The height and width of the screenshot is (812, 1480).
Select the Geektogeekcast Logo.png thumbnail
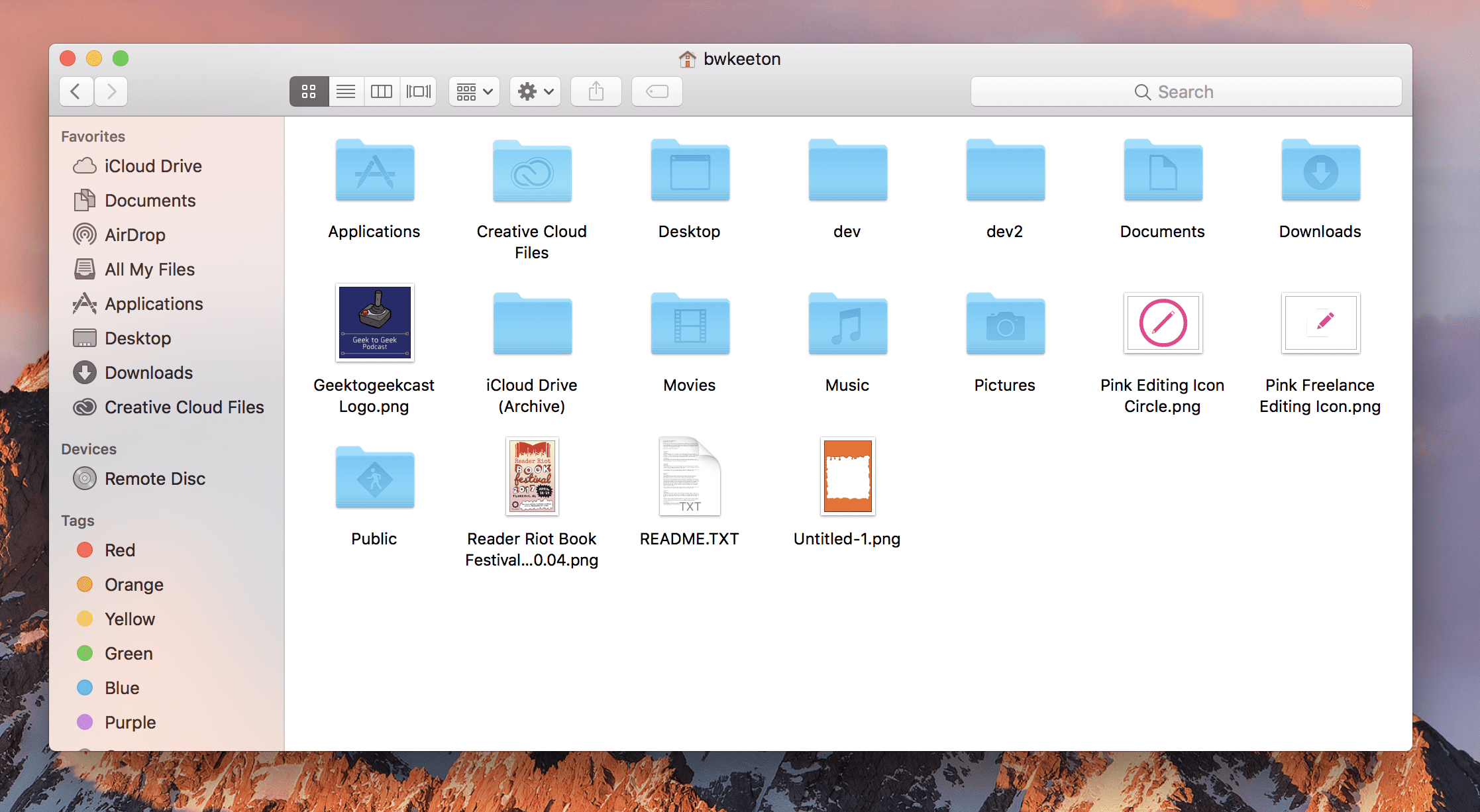(374, 323)
